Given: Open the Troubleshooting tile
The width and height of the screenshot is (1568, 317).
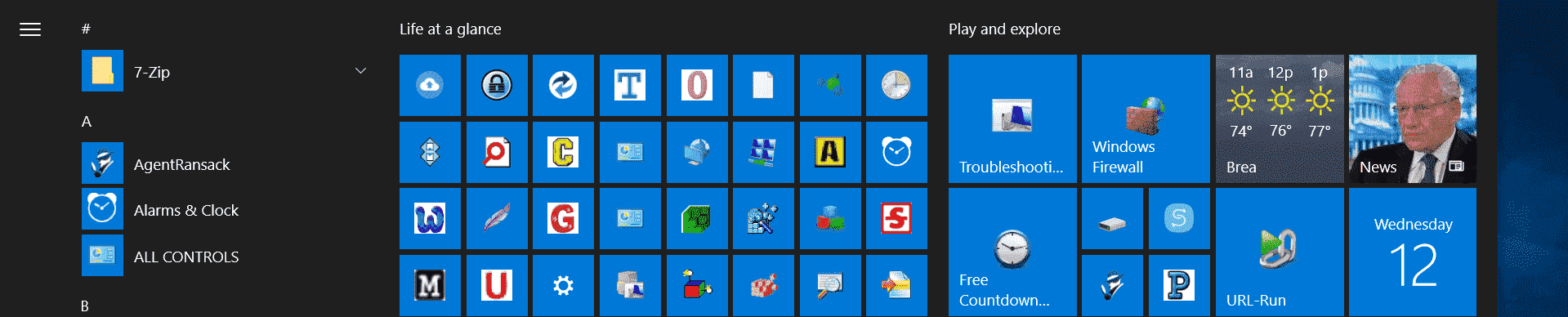Looking at the screenshot, I should click(1012, 118).
